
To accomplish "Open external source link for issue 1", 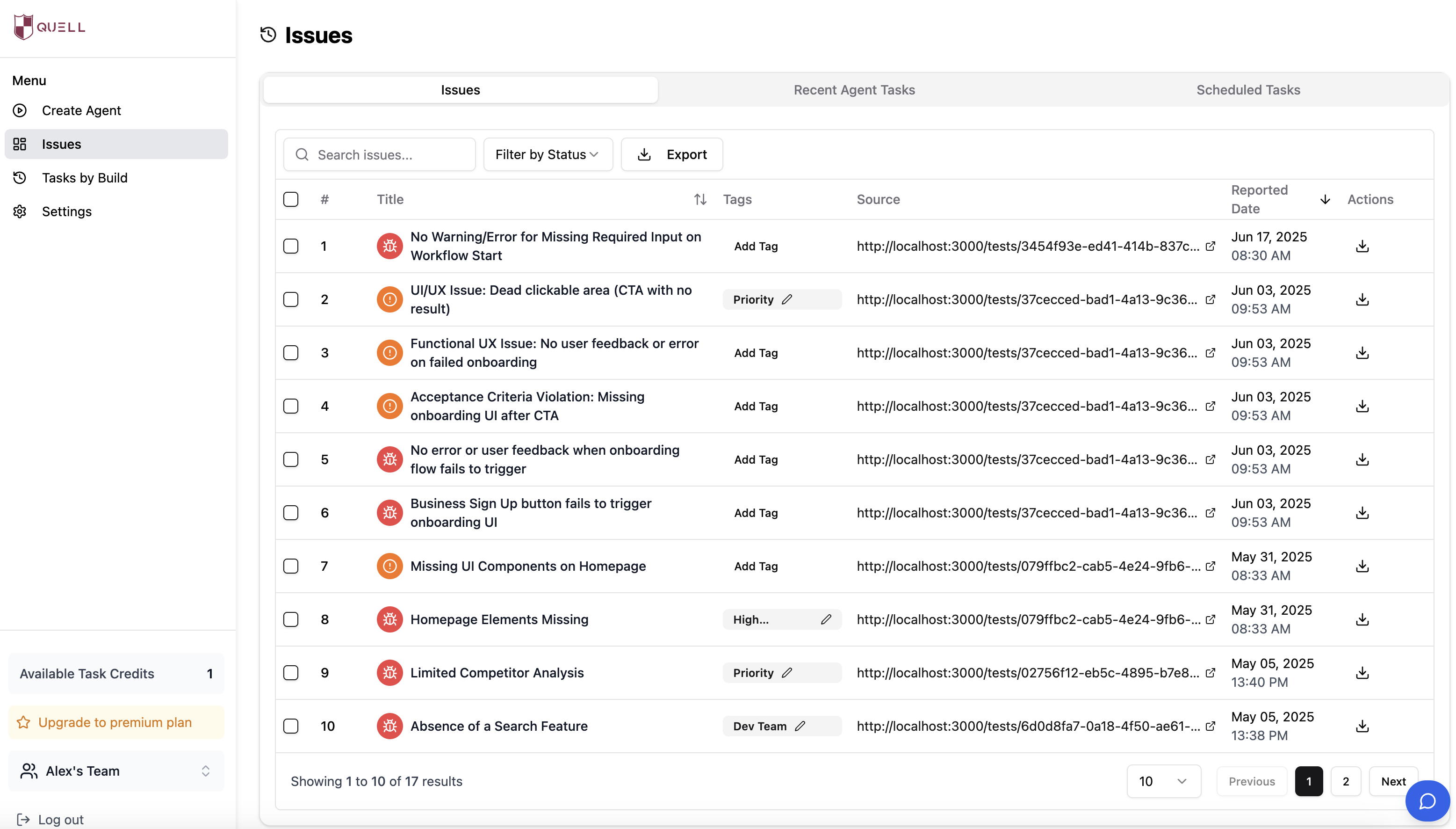I will click(1210, 246).
